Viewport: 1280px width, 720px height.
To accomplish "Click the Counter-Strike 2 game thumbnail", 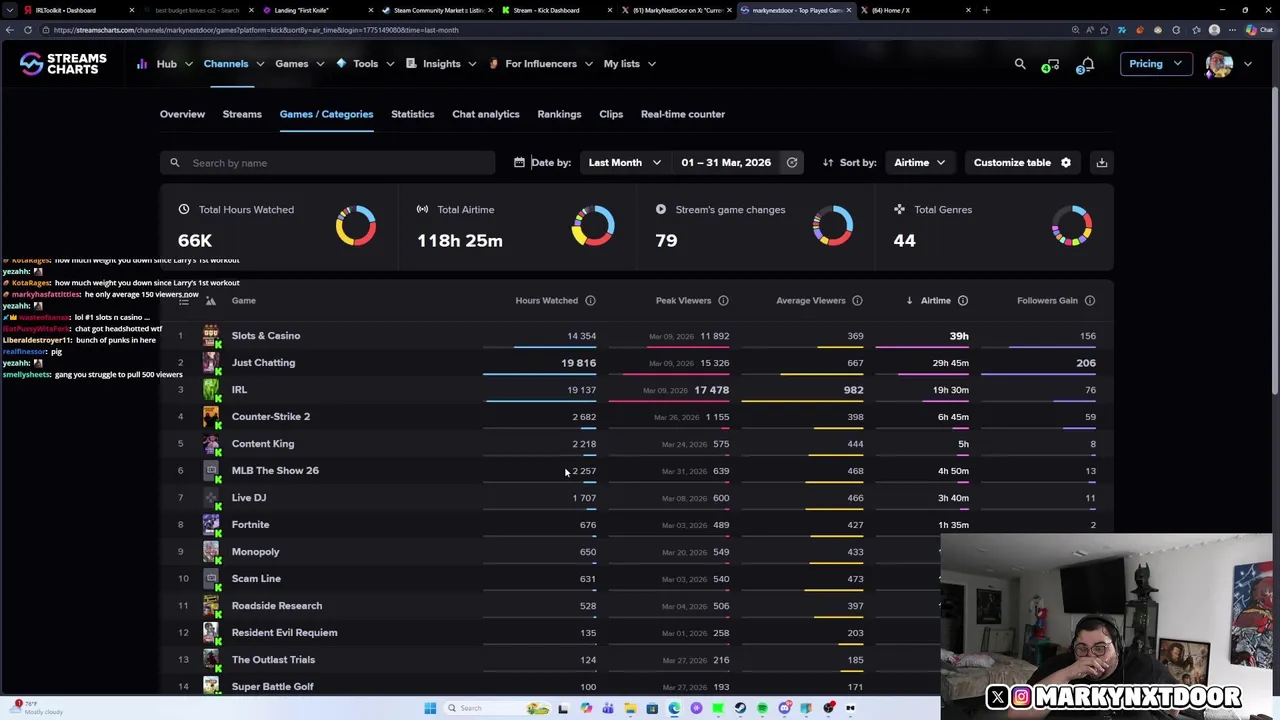I will point(211,416).
